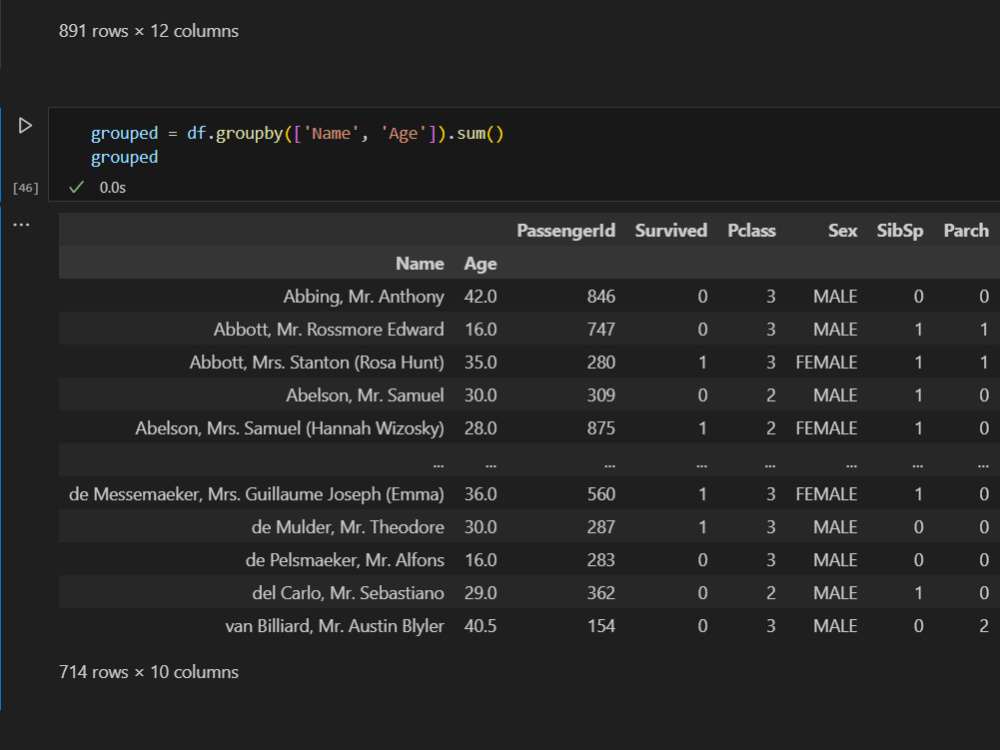Click age 28.0 in Hannah Wizosky row

tap(480, 428)
